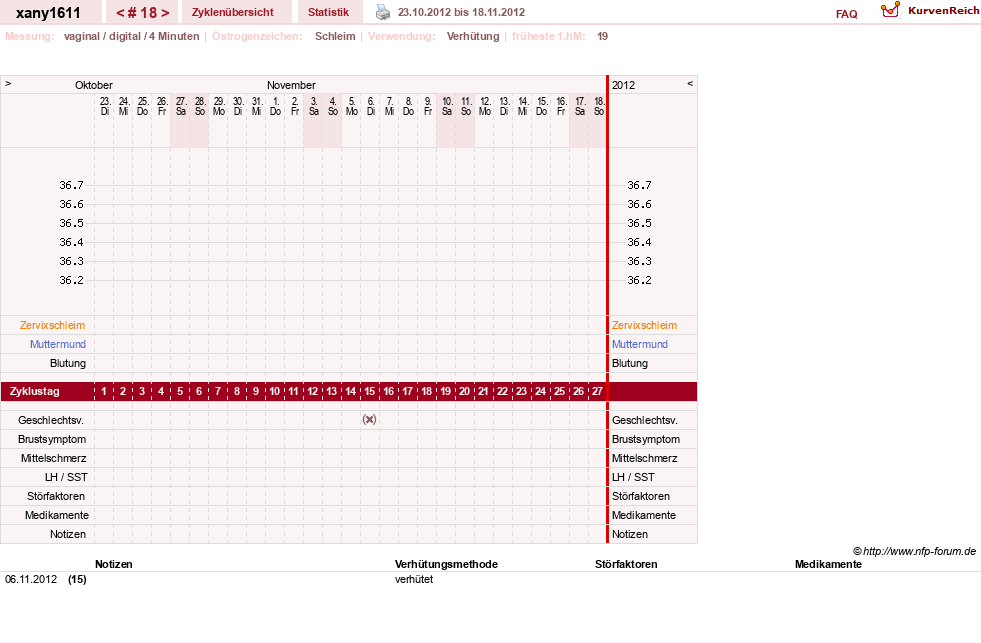Click the date range 23.10.2012 bis 18.11.2012
This screenshot has width=981, height=643.
coord(462,12)
